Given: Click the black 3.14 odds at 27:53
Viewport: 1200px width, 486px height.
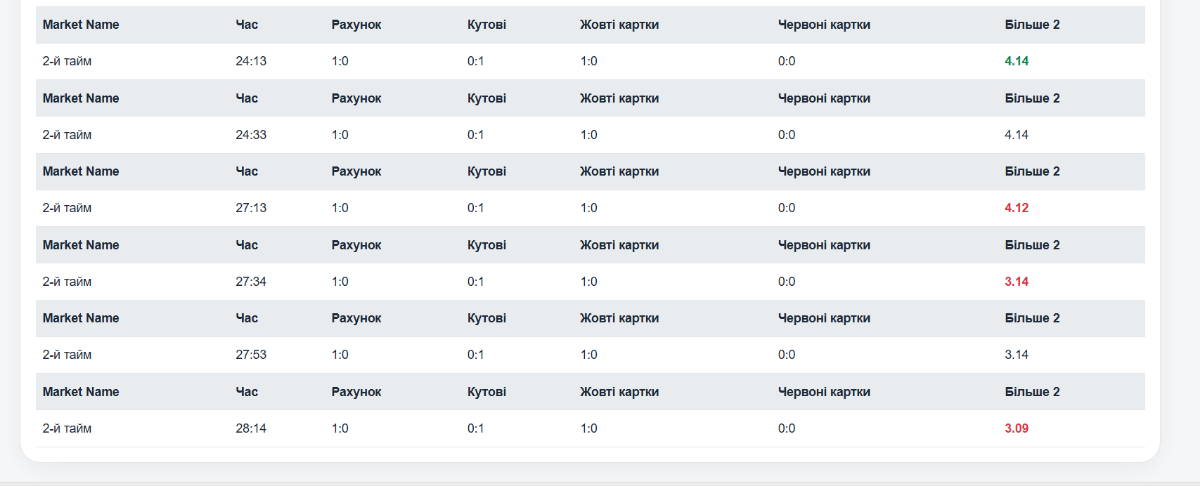Looking at the screenshot, I should (x=1017, y=355).
